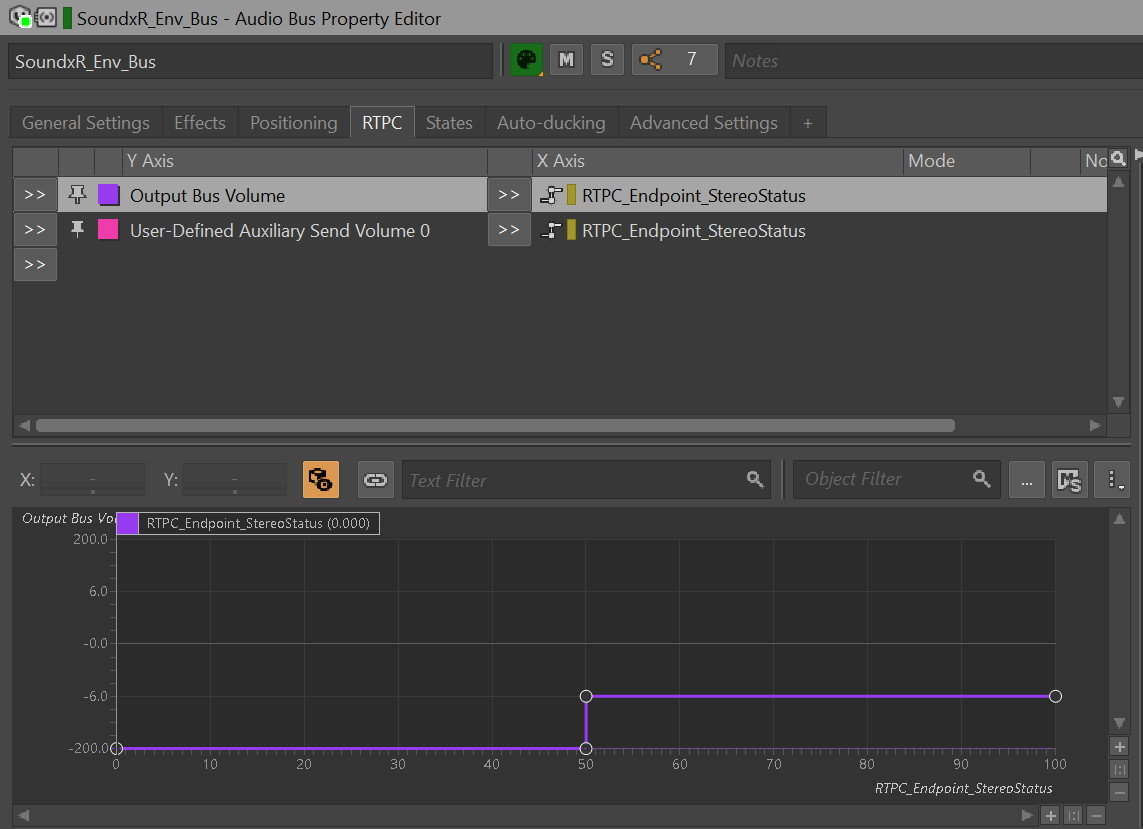
Task: Click the zoom out minus icon below graph
Action: 1096,815
